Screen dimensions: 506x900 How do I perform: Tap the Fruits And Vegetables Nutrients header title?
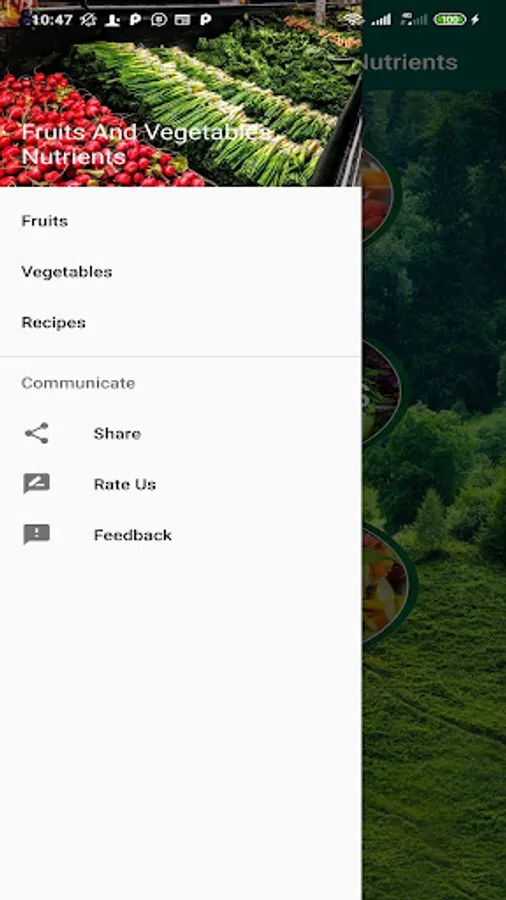146,144
